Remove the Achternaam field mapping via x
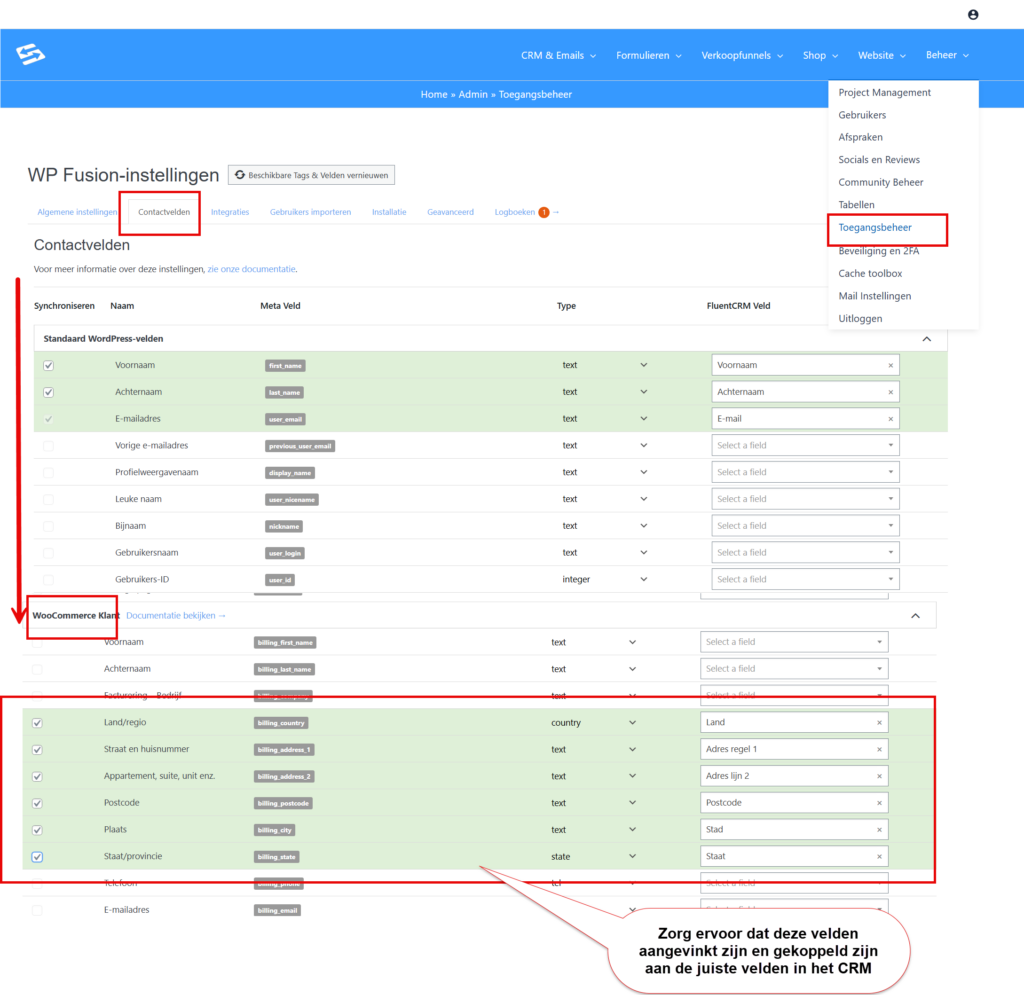 890,392
